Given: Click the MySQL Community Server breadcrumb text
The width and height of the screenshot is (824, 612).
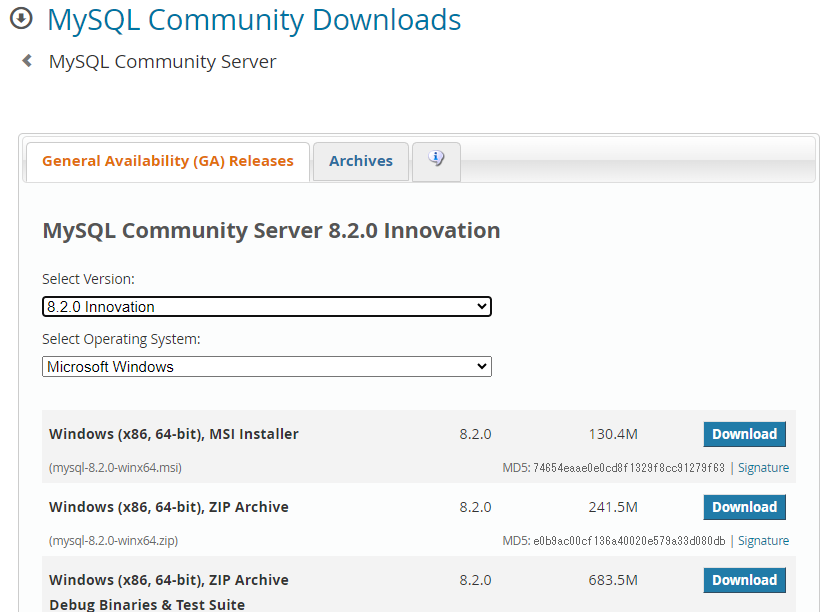Looking at the screenshot, I should click(162, 61).
